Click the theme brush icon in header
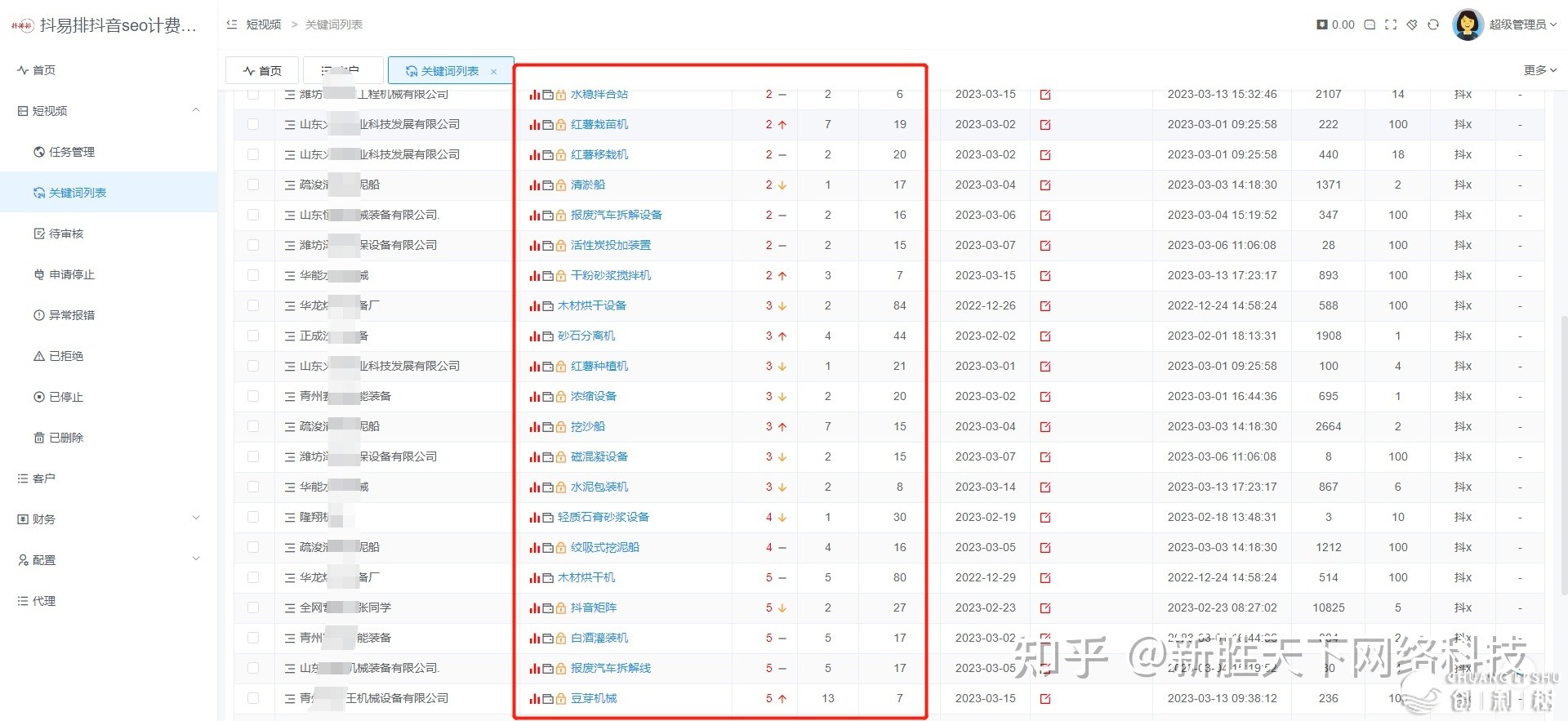Viewport: 1568px width, 721px height. click(1412, 24)
